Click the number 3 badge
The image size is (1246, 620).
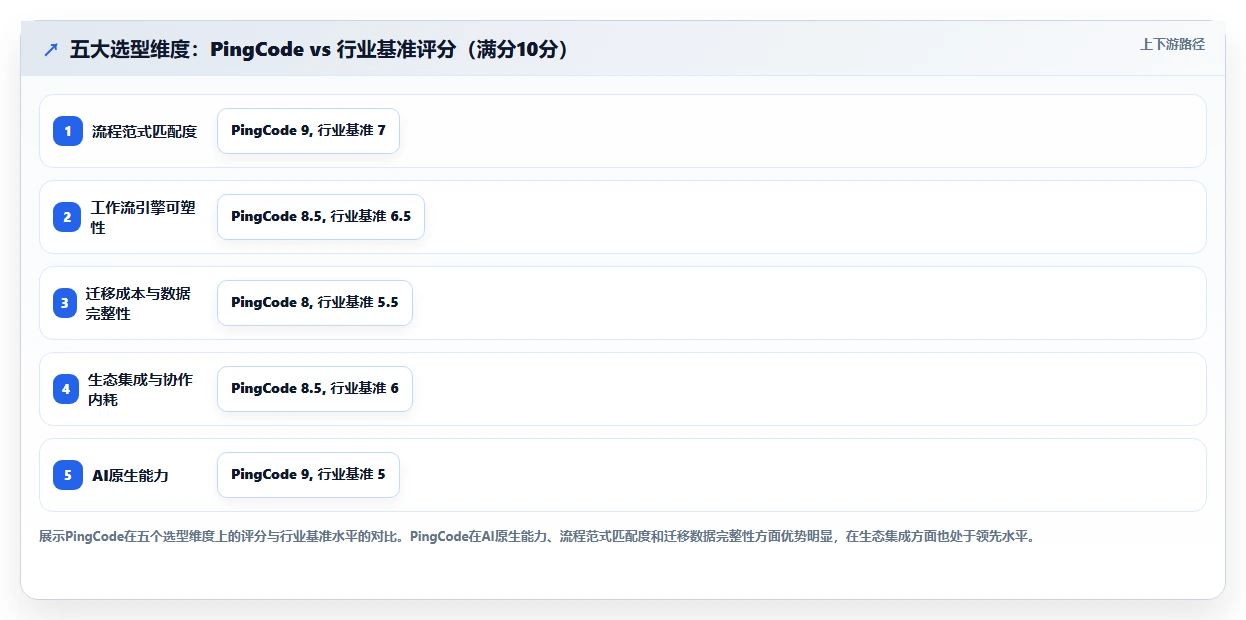click(x=65, y=303)
